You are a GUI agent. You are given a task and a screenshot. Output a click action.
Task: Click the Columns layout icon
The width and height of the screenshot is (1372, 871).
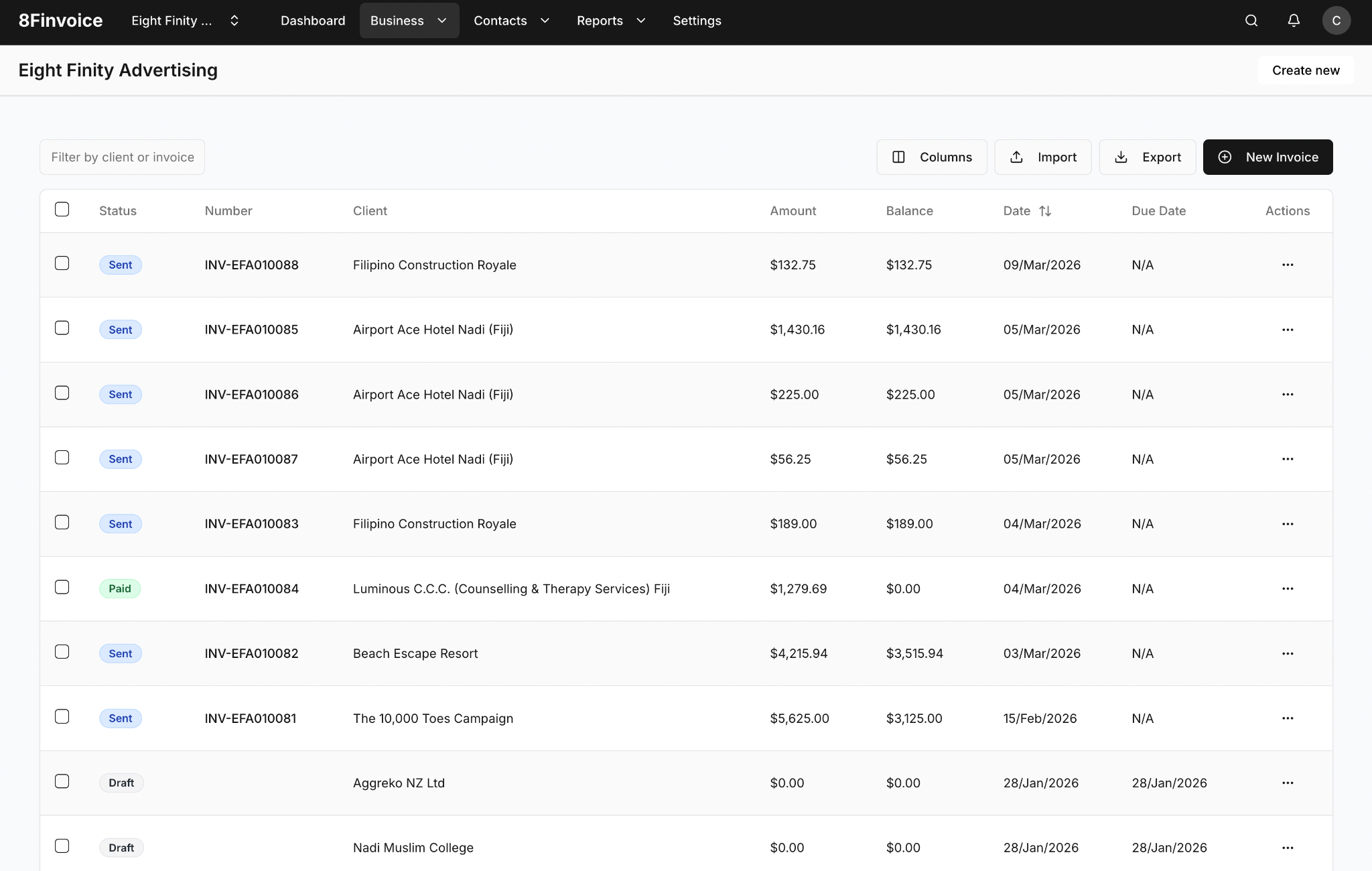[x=898, y=157]
